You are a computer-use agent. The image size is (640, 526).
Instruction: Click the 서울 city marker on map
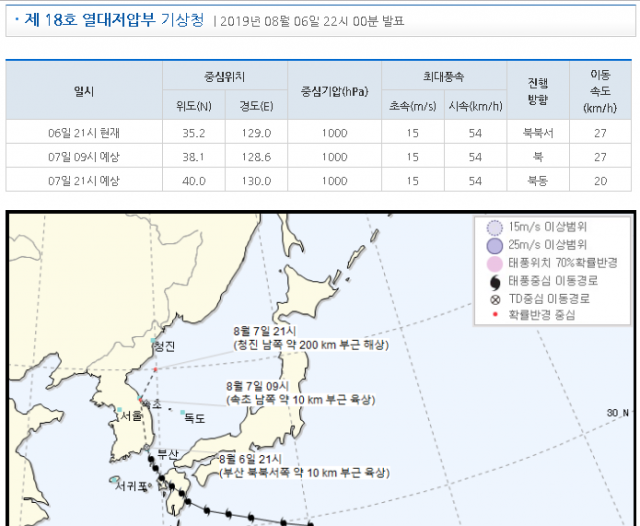[x=119, y=411]
